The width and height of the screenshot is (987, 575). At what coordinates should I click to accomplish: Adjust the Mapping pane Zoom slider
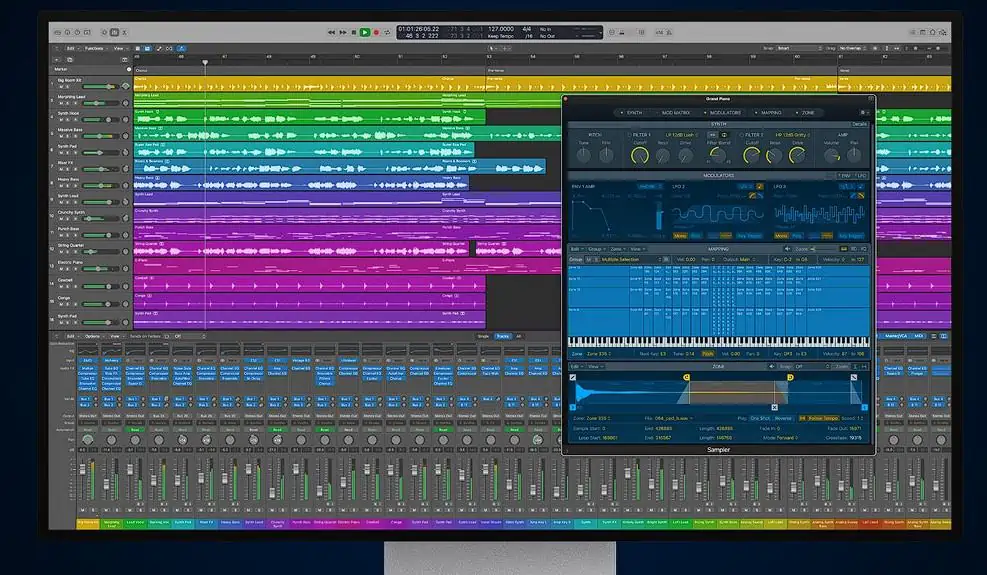click(824, 249)
